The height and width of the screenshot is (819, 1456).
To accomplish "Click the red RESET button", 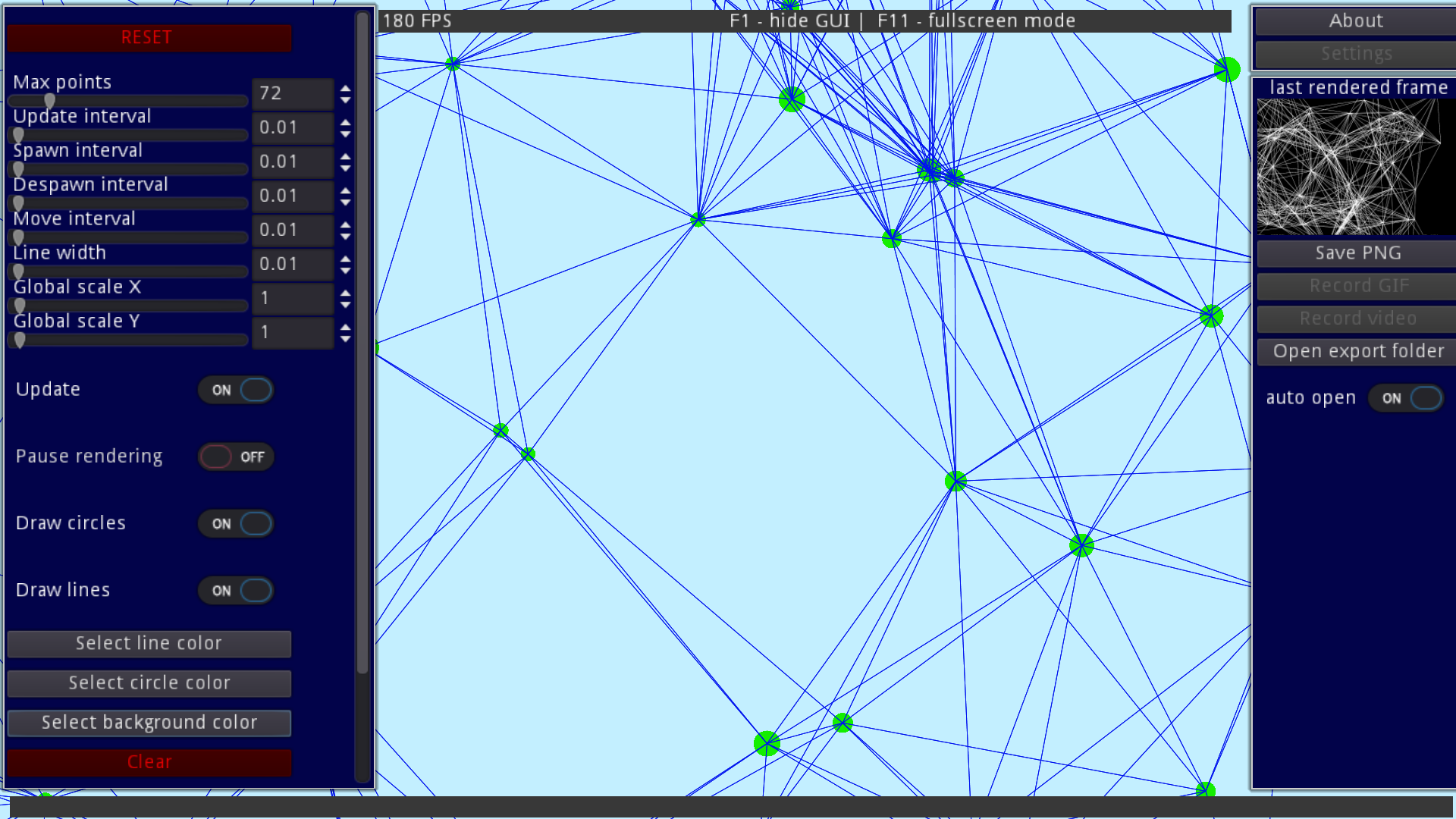I will 149,38.
